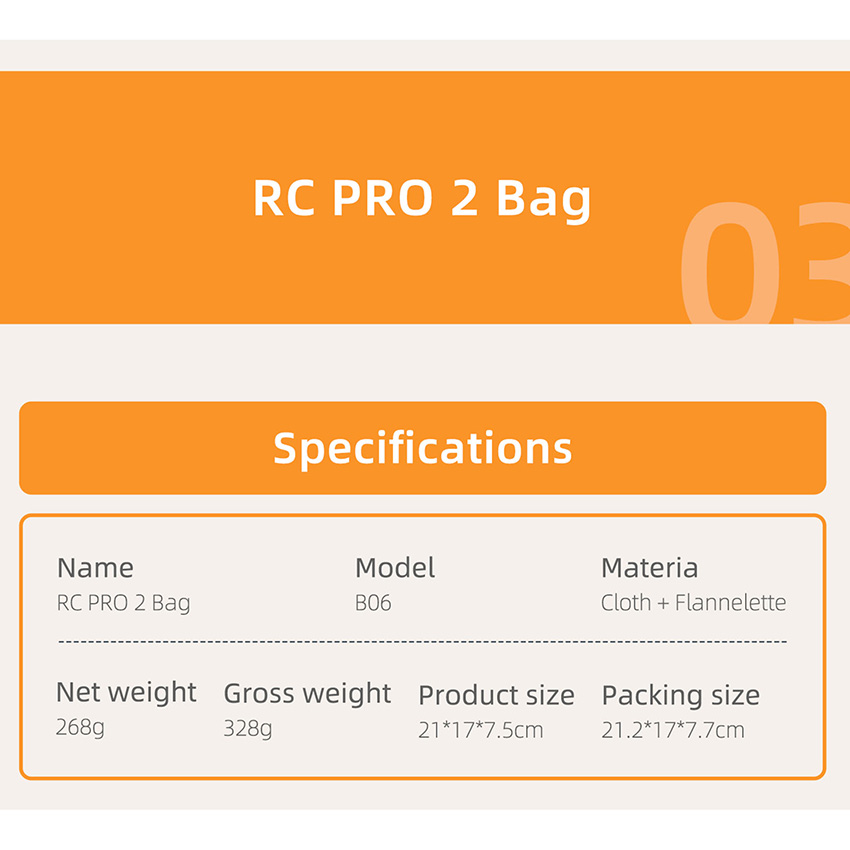This screenshot has height=850, width=850.
Task: Select the Model label
Action: [395, 568]
